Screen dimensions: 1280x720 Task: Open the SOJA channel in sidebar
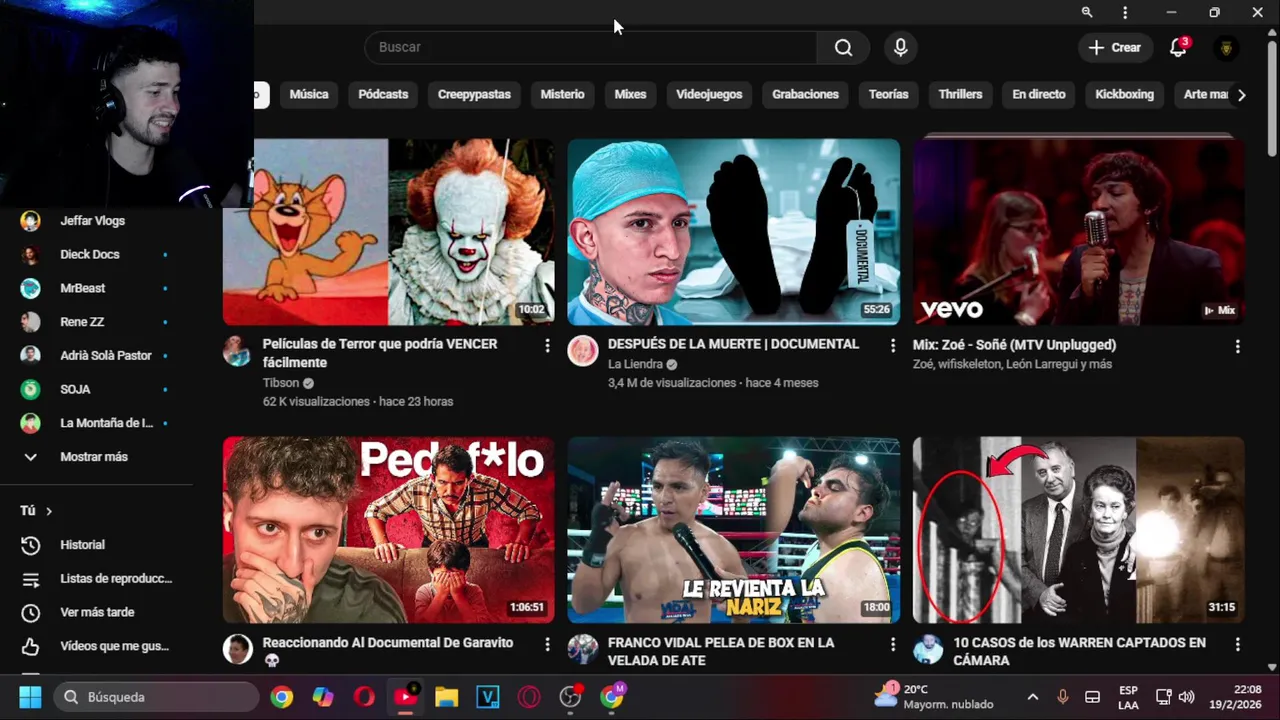tap(97, 389)
